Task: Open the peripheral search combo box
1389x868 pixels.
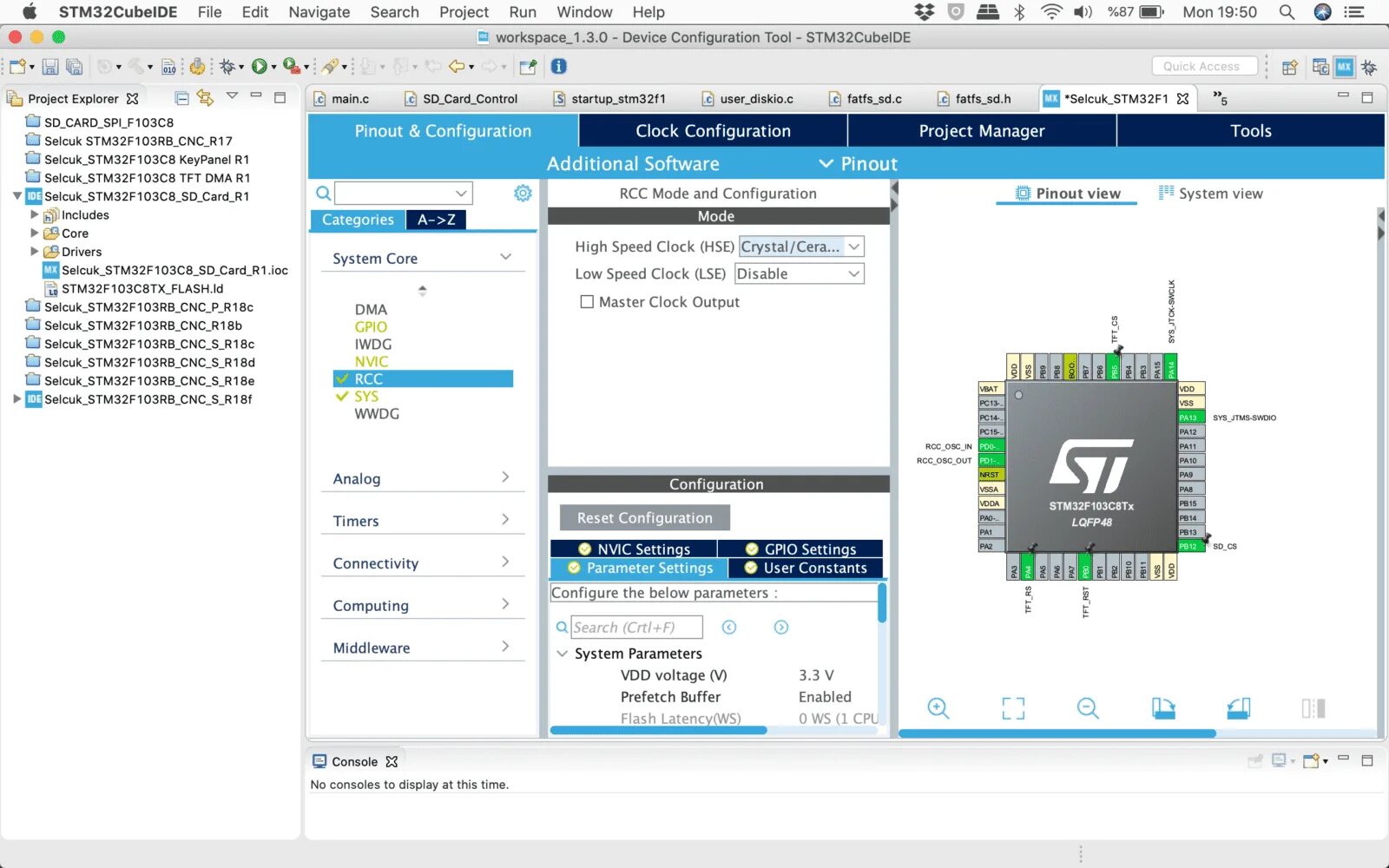Action: click(x=404, y=193)
